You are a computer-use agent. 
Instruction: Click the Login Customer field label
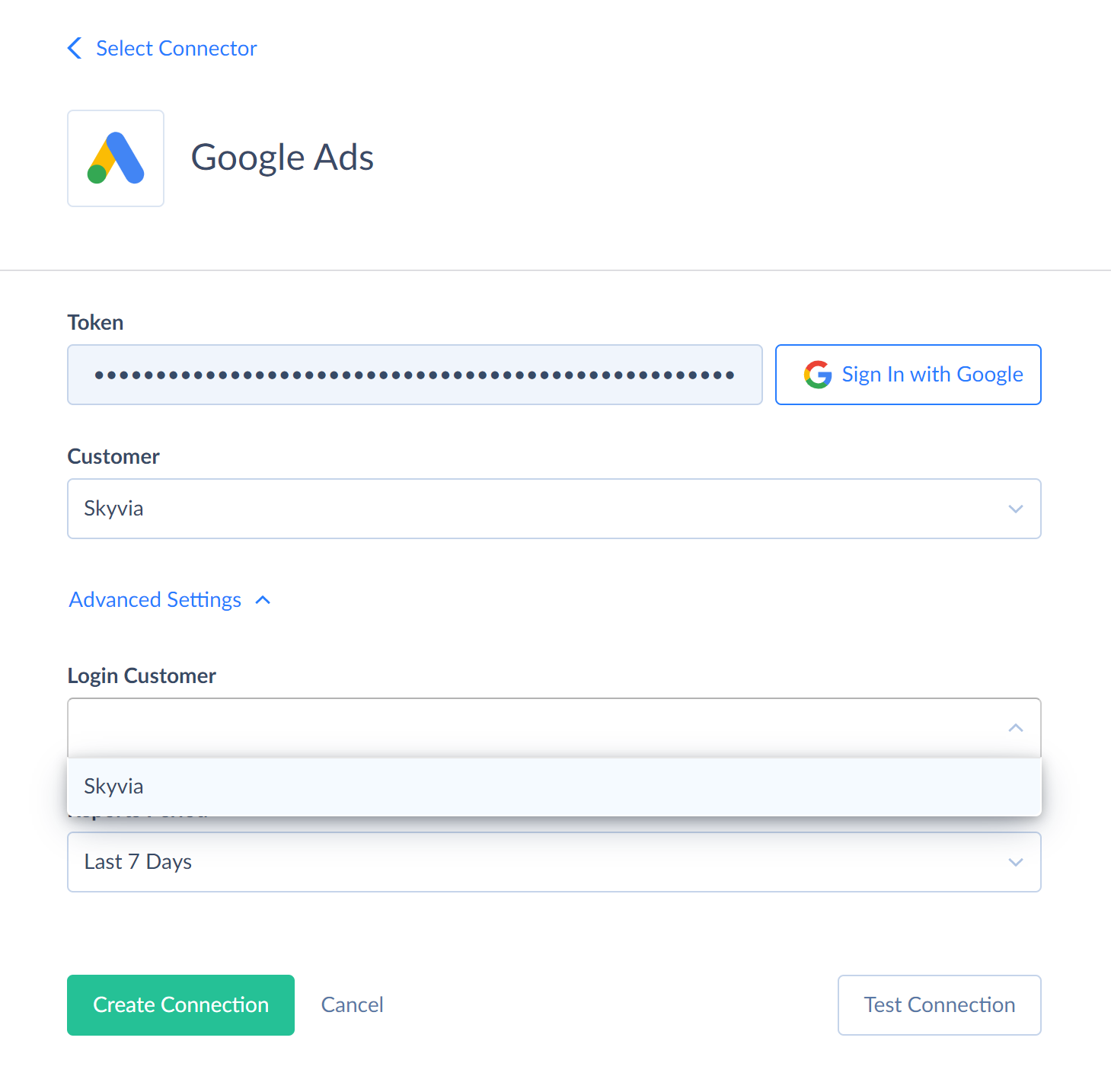[142, 676]
